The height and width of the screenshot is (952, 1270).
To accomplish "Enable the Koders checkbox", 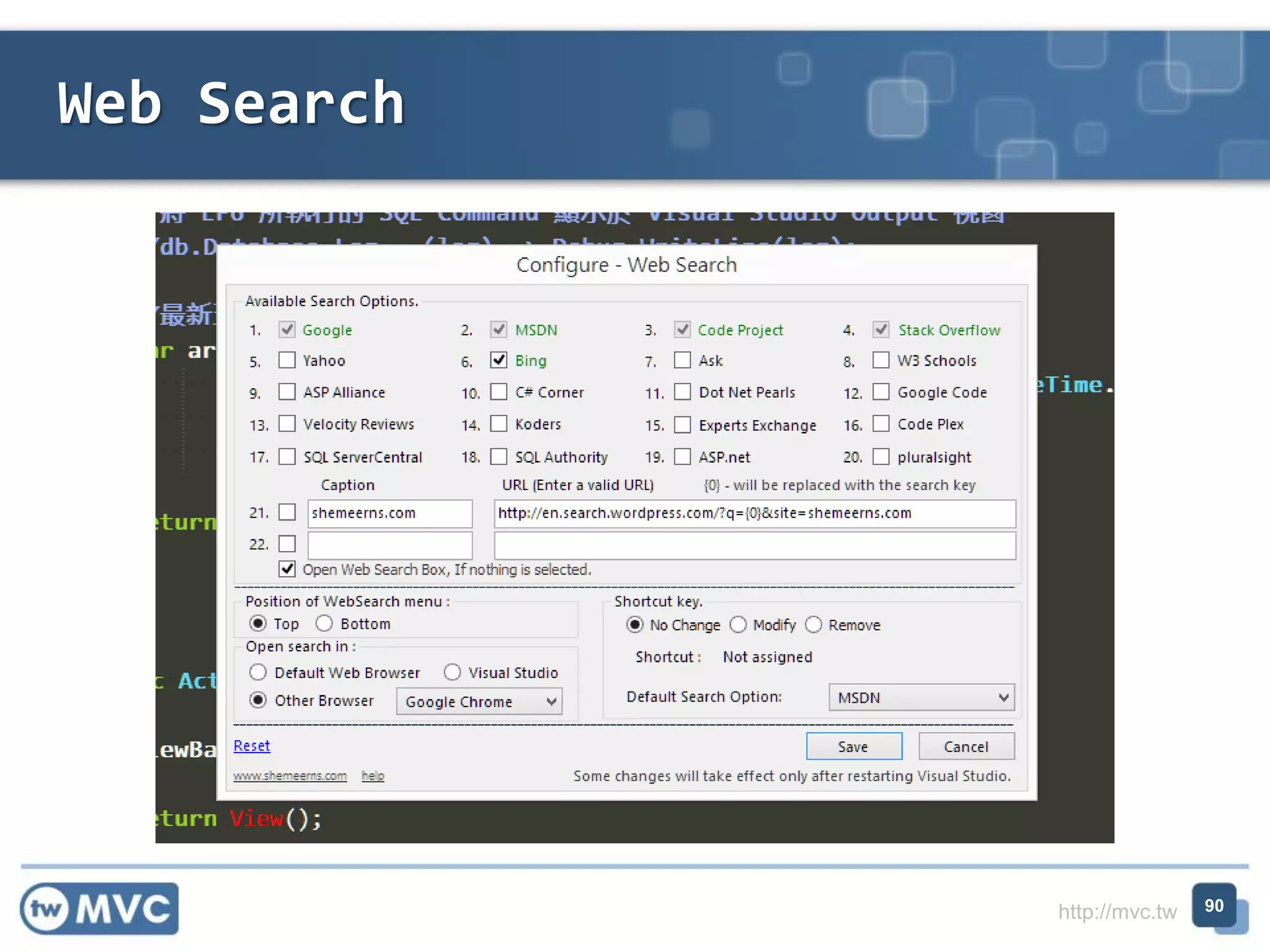I will pos(499,424).
